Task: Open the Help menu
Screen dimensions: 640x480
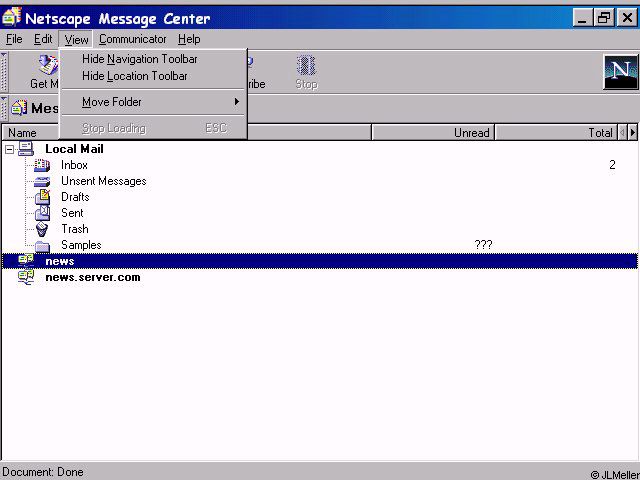Action: pyautogui.click(x=189, y=39)
